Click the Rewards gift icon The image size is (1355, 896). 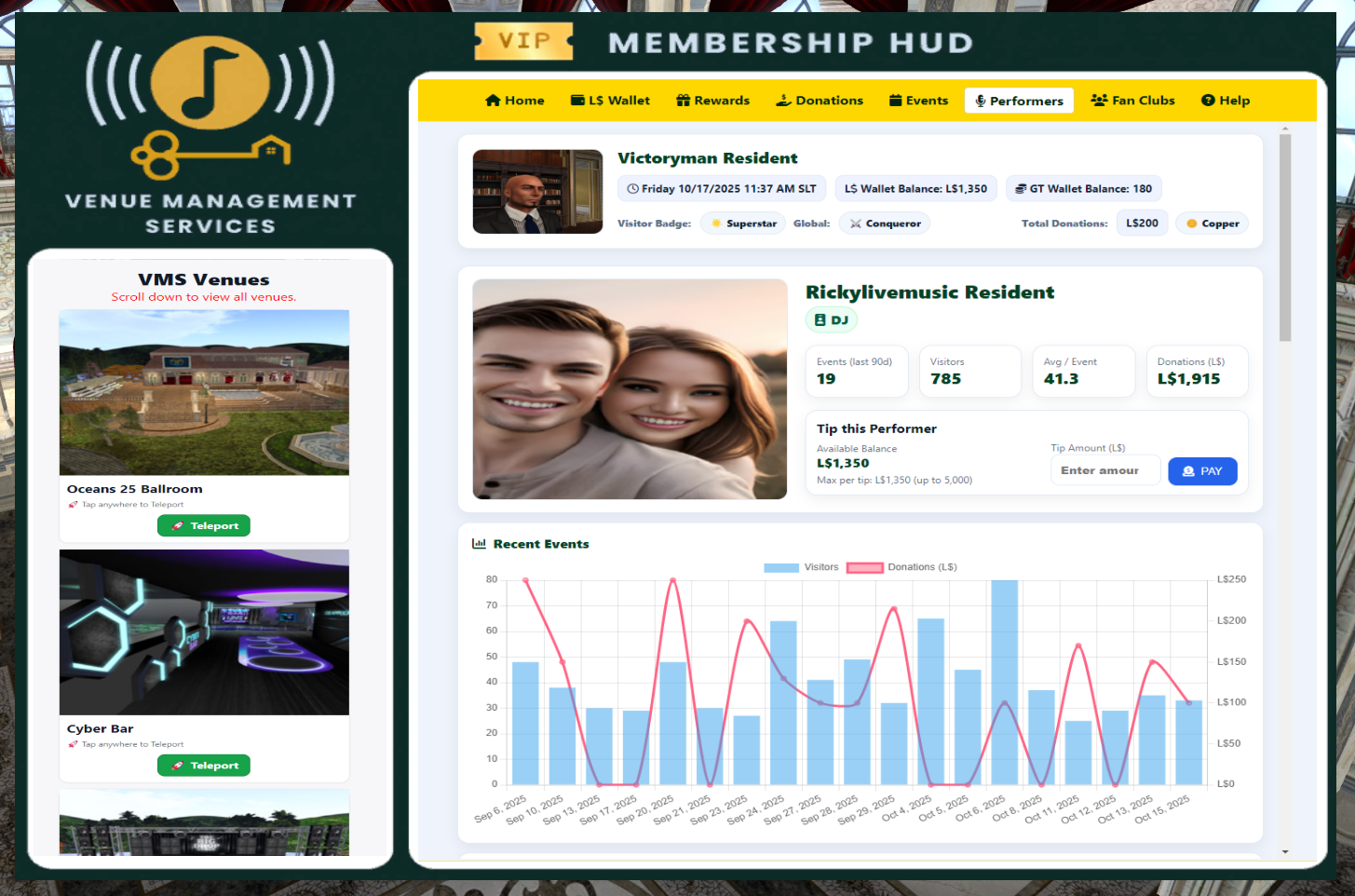pos(683,101)
